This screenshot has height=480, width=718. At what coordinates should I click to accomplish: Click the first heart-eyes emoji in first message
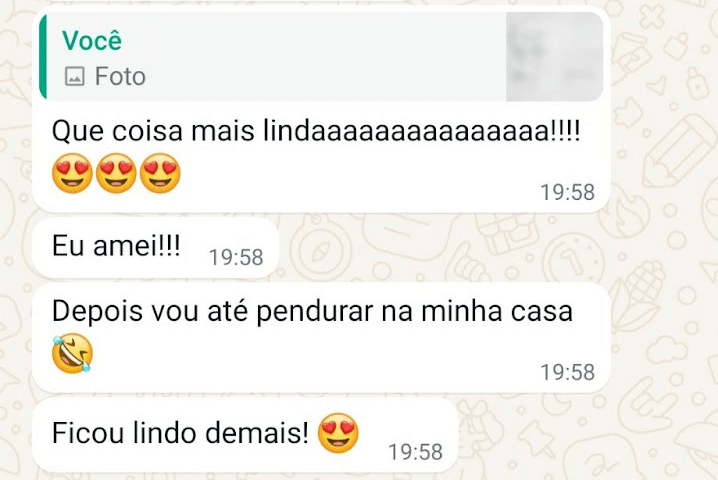coord(72,175)
